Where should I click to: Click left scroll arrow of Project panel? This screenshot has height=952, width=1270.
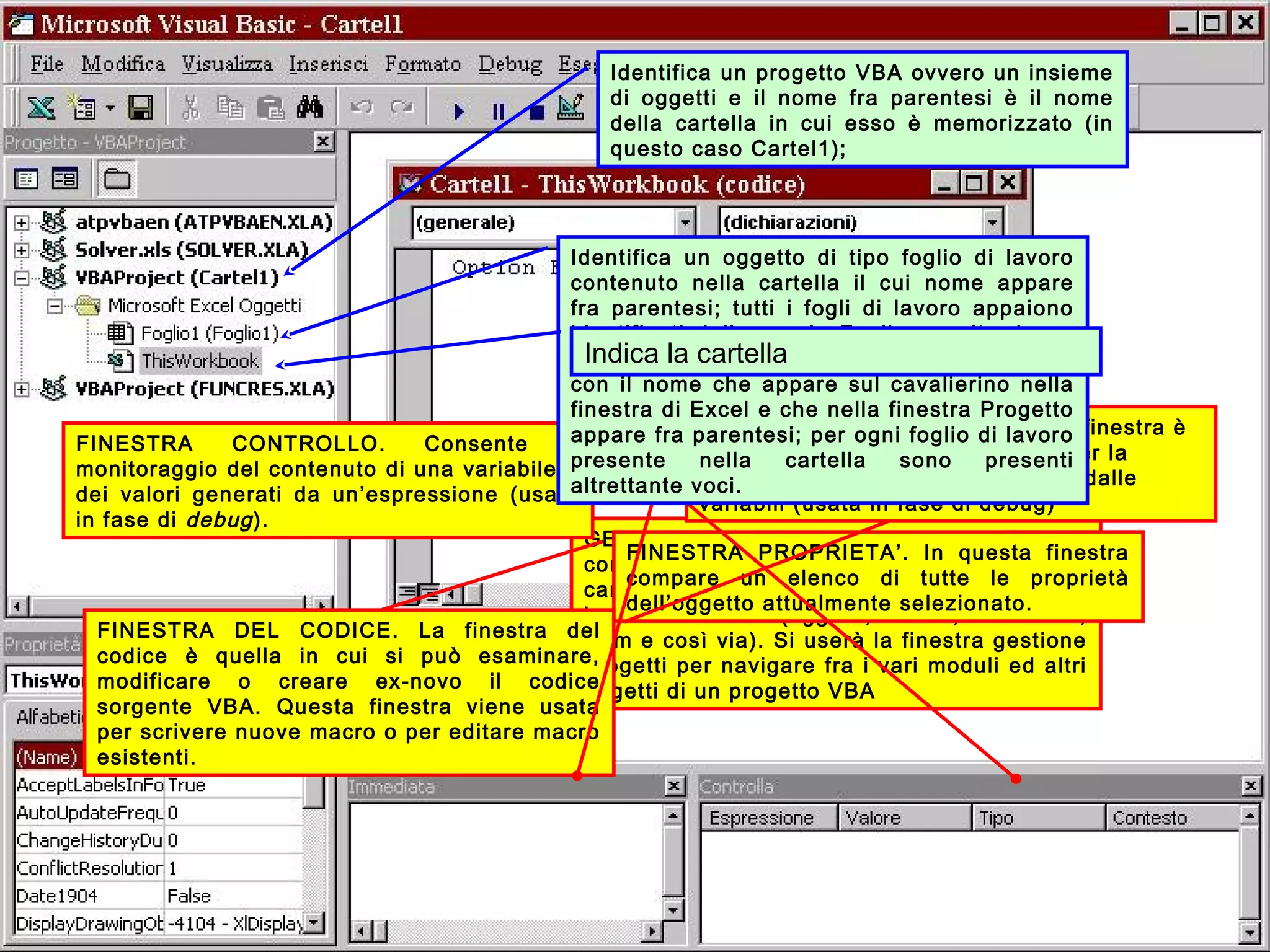click(x=19, y=606)
